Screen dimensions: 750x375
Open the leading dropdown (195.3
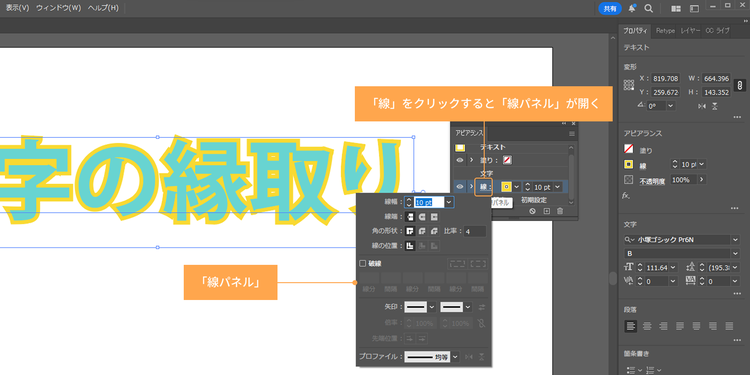point(734,267)
